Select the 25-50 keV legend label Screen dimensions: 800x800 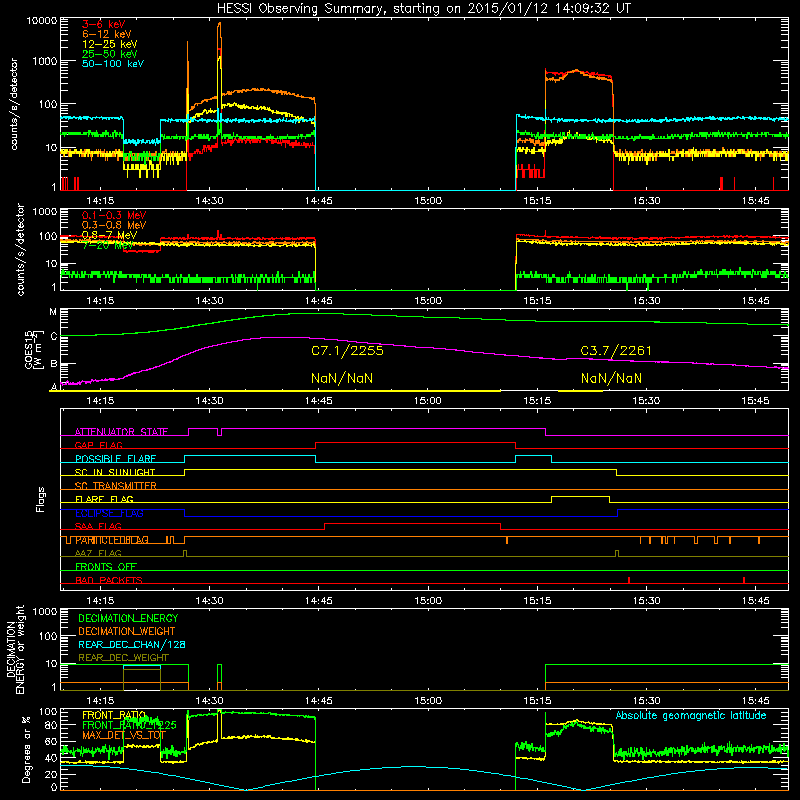pos(109,54)
